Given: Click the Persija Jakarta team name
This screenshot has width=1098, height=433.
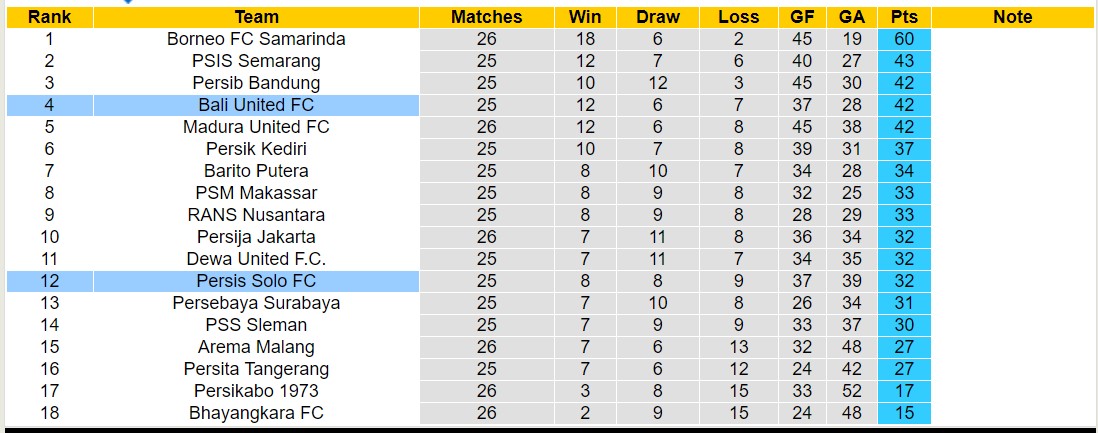Looking at the screenshot, I should coord(257,237).
